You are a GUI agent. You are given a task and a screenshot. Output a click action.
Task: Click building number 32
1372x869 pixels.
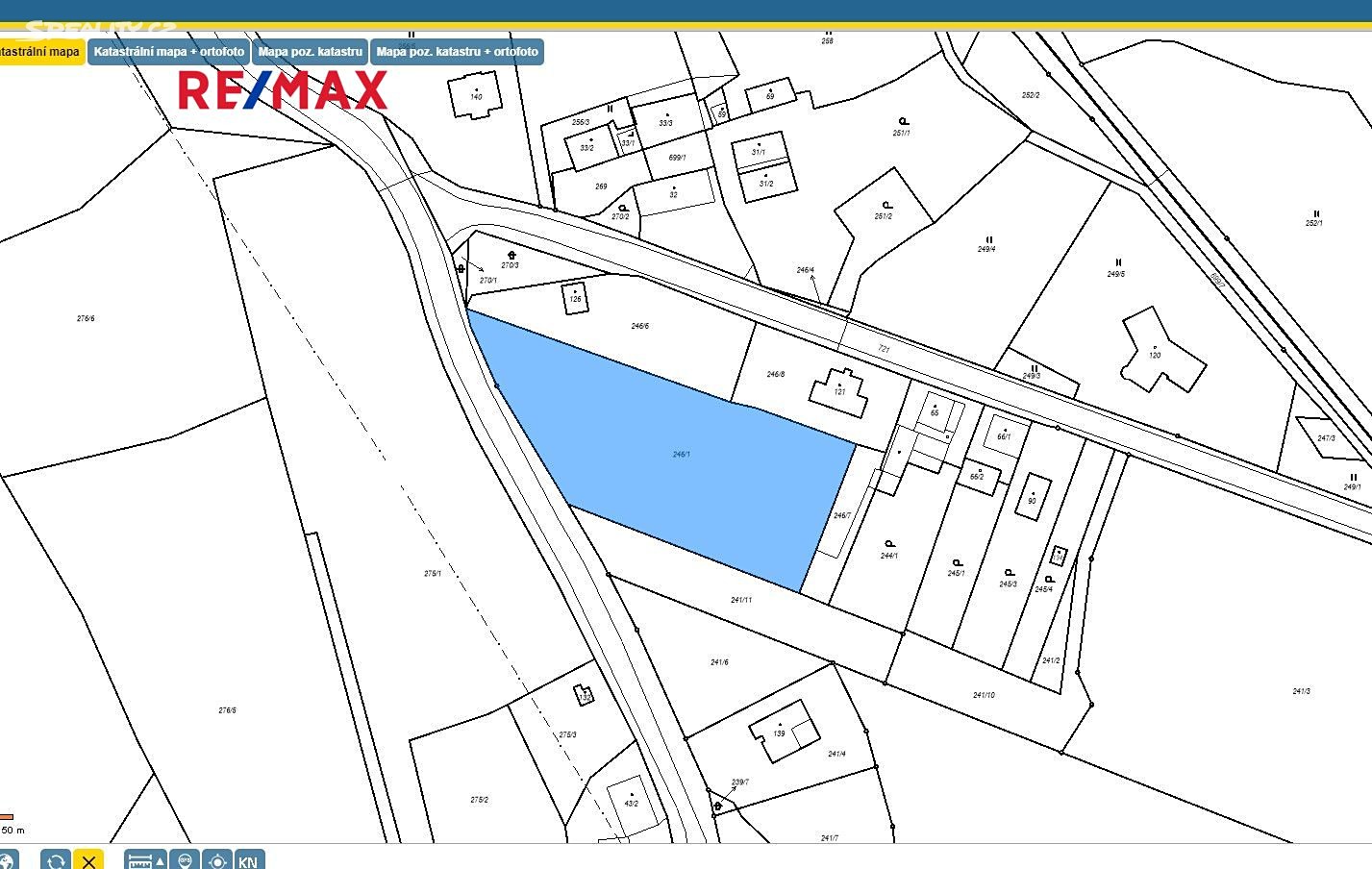[x=673, y=195]
